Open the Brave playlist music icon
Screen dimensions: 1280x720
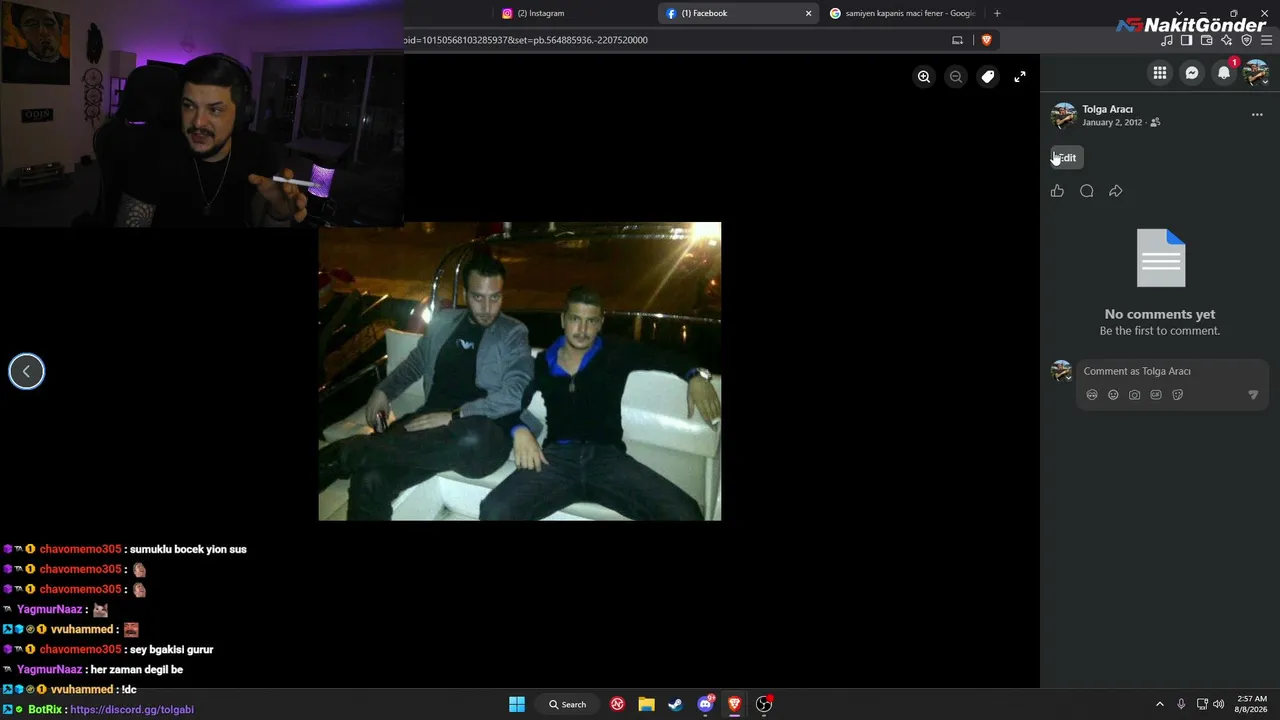(1167, 40)
